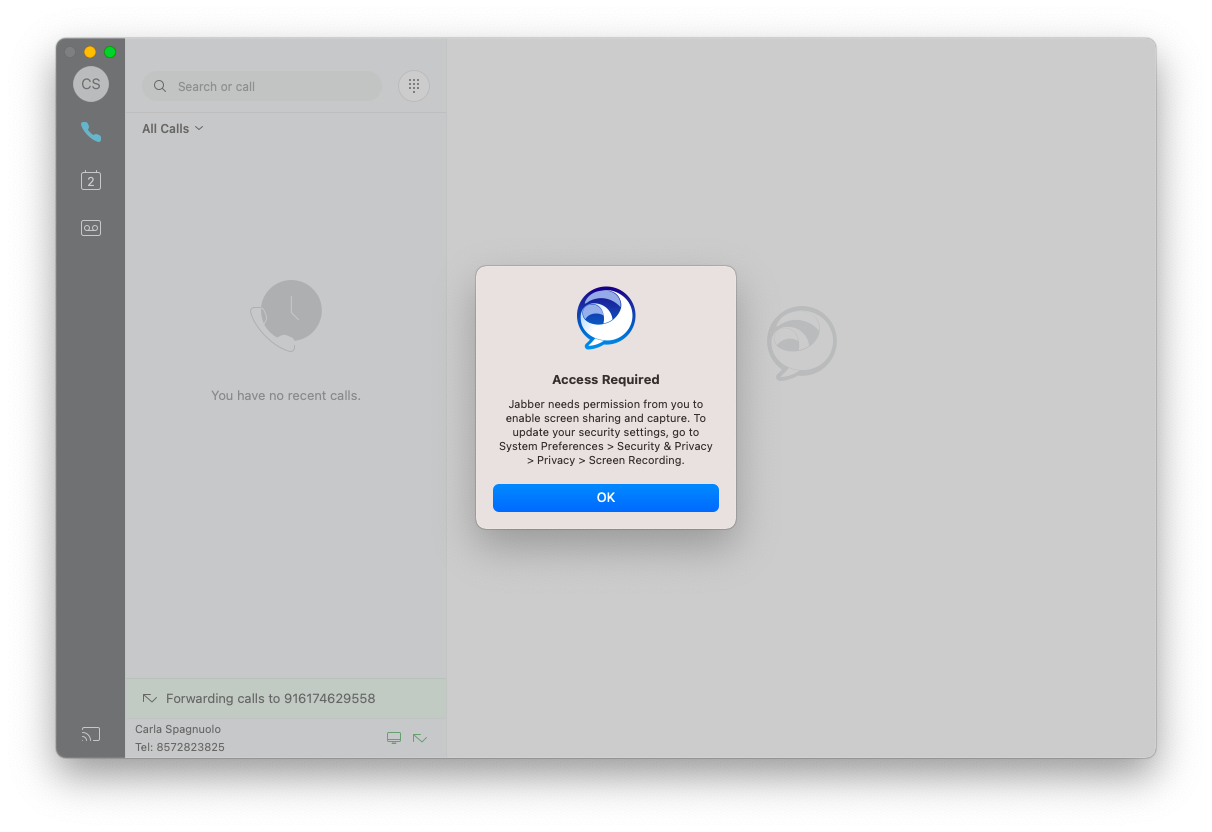
Task: Click the Jabber logo in the dialog
Action: tap(606, 318)
